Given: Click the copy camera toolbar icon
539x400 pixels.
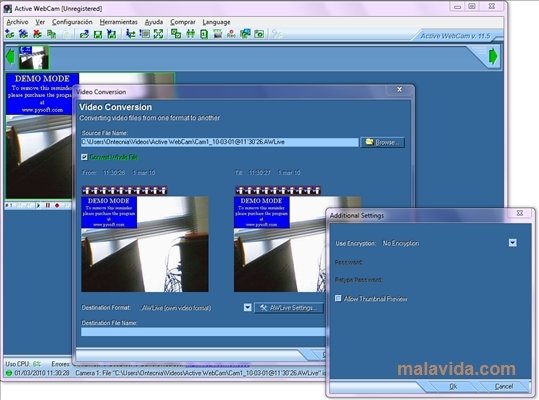Looking at the screenshot, I should point(51,34).
